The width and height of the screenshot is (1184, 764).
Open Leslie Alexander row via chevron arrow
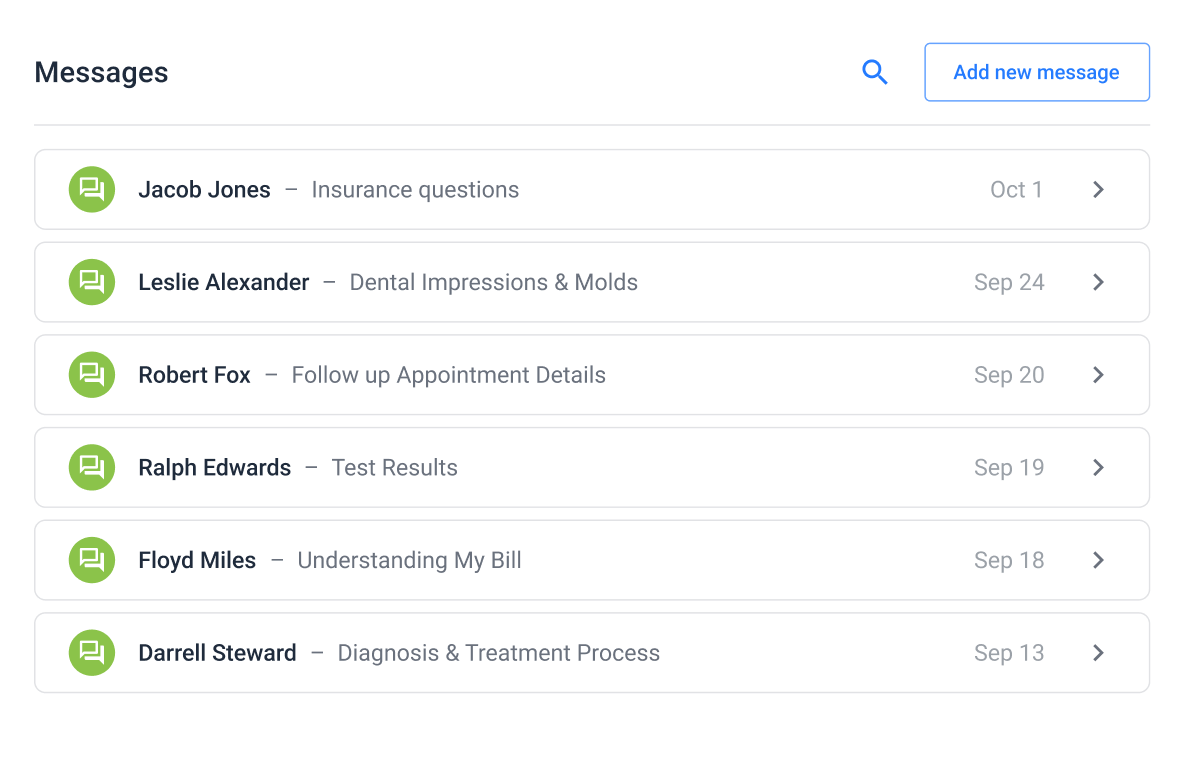click(1098, 282)
